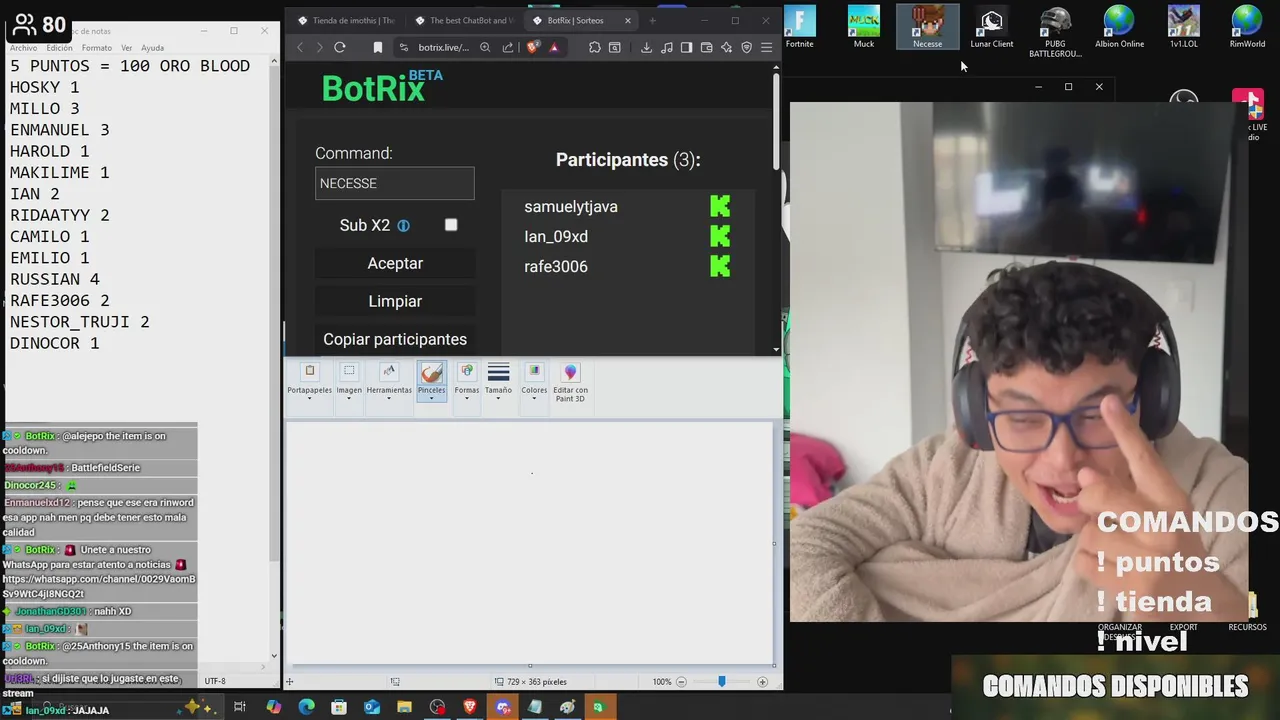Screen dimensions: 1280x720
Task: Show Sub X2 info tooltip icon
Action: click(x=404, y=226)
